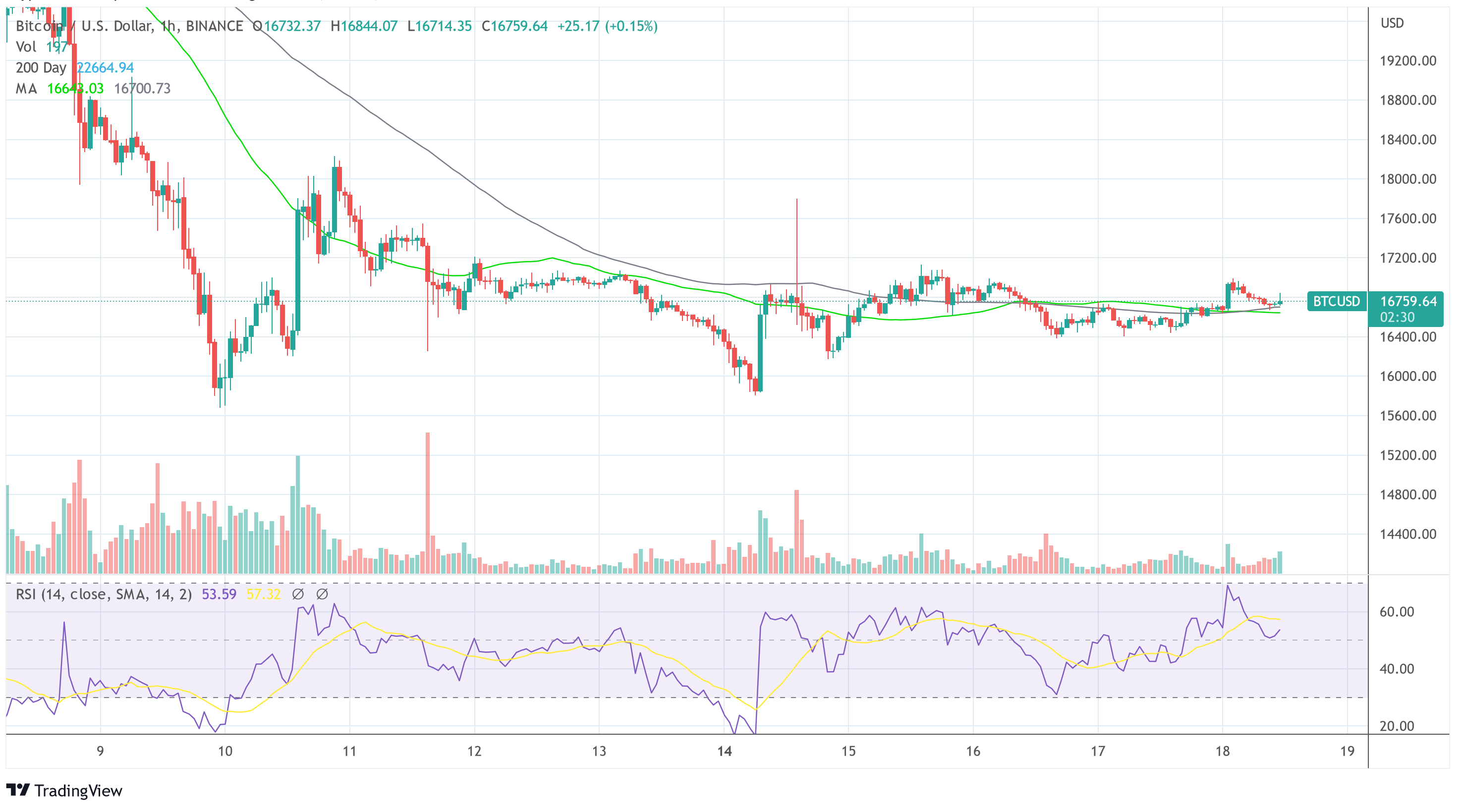Image resolution: width=1462 pixels, height=812 pixels.
Task: Click the current price label 16759.64
Action: (x=1408, y=301)
